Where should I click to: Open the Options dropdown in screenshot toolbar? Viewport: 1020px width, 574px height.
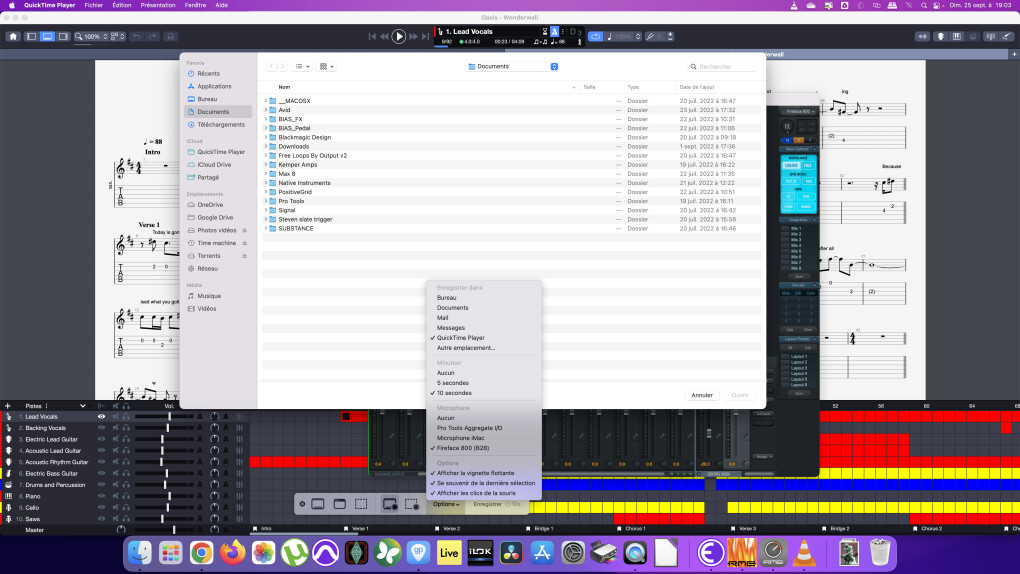[x=446, y=504]
